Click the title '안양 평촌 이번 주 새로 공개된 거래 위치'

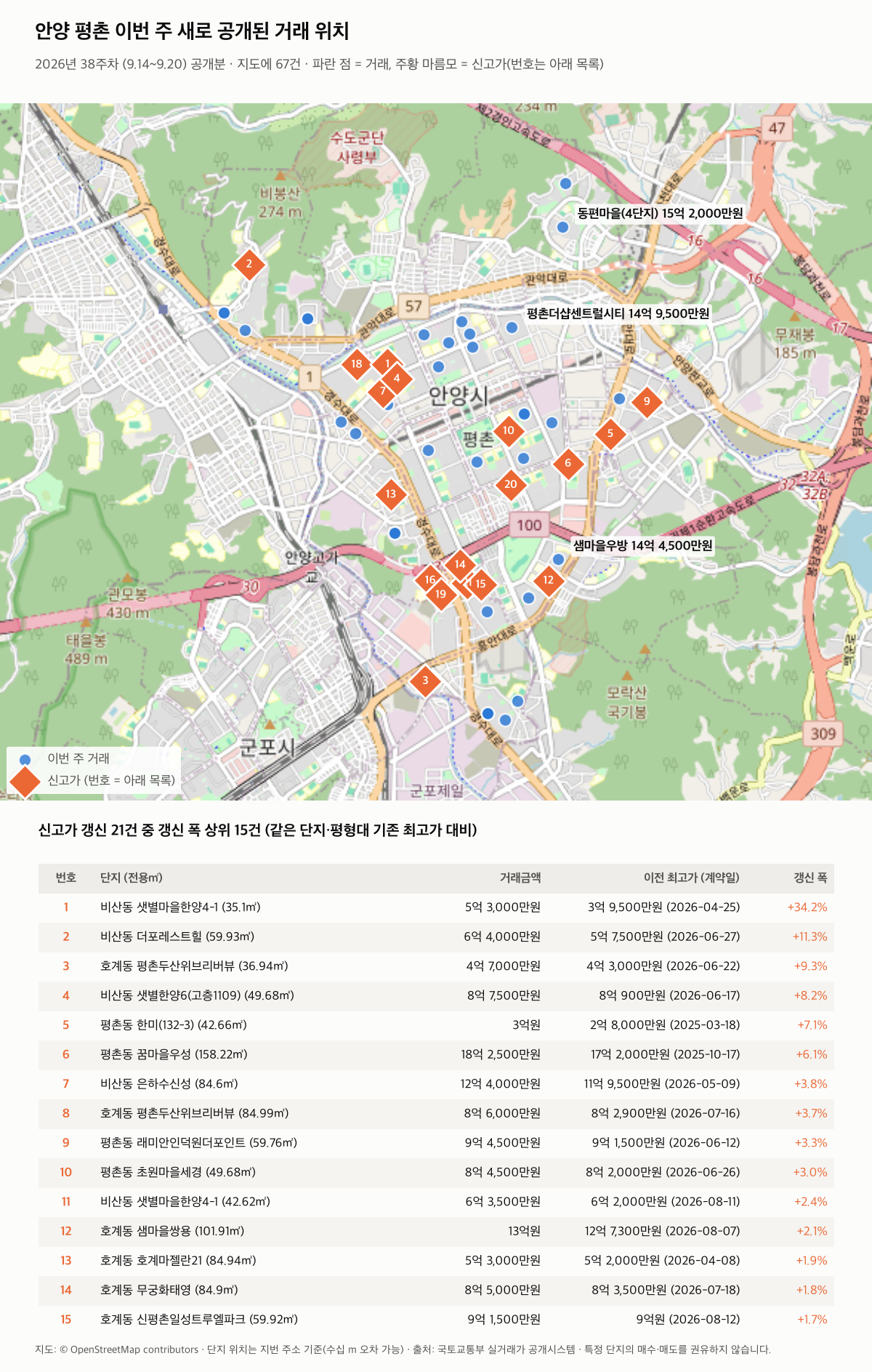point(193,31)
